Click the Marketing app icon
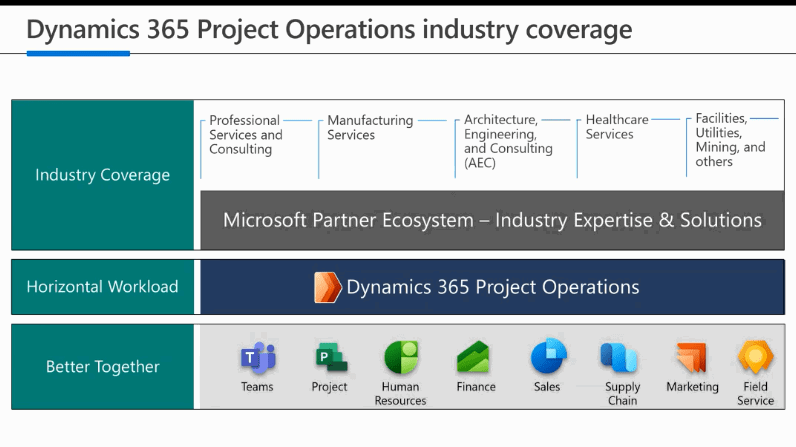This screenshot has height=447, width=796. [691, 358]
